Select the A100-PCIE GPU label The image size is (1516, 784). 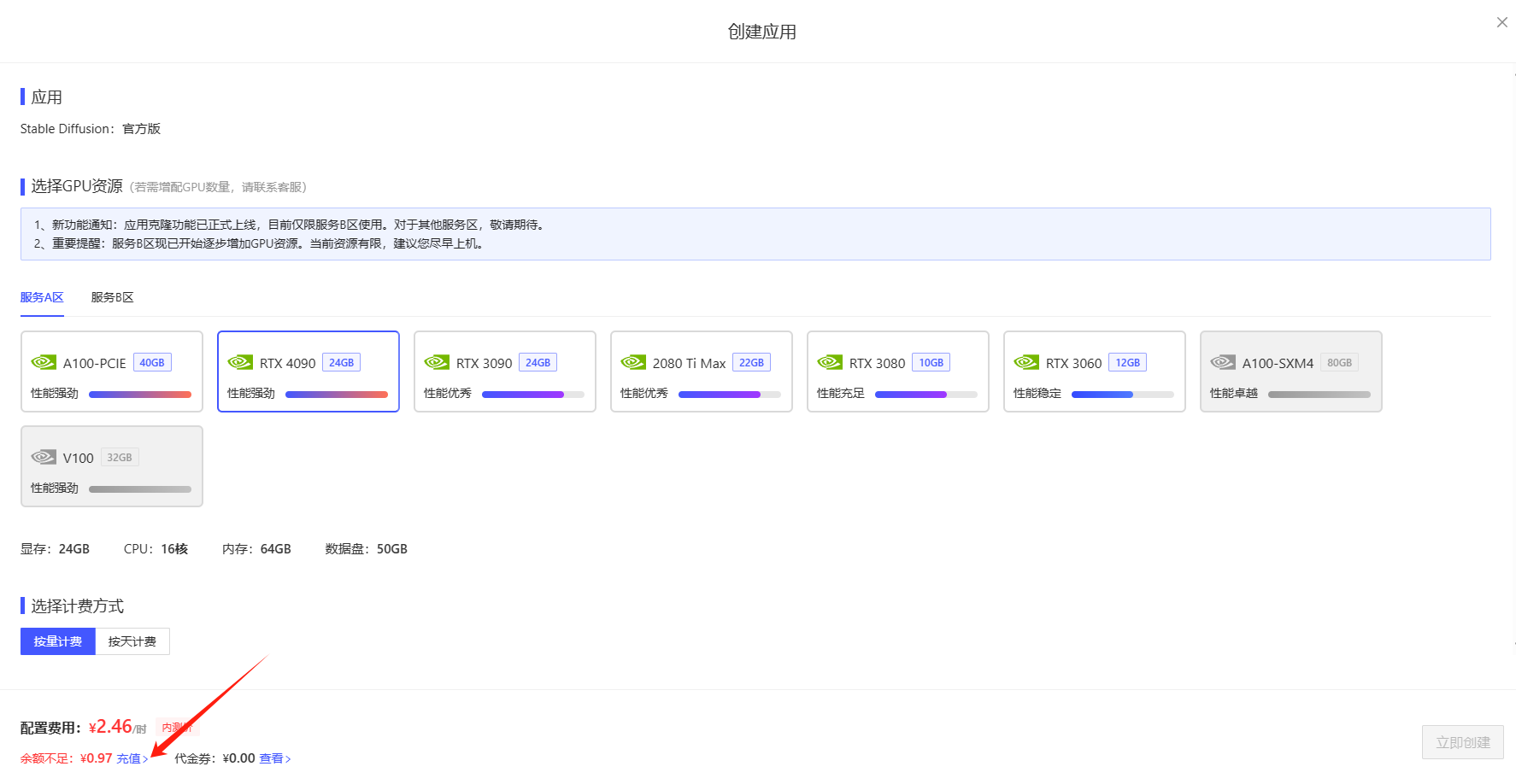[95, 363]
